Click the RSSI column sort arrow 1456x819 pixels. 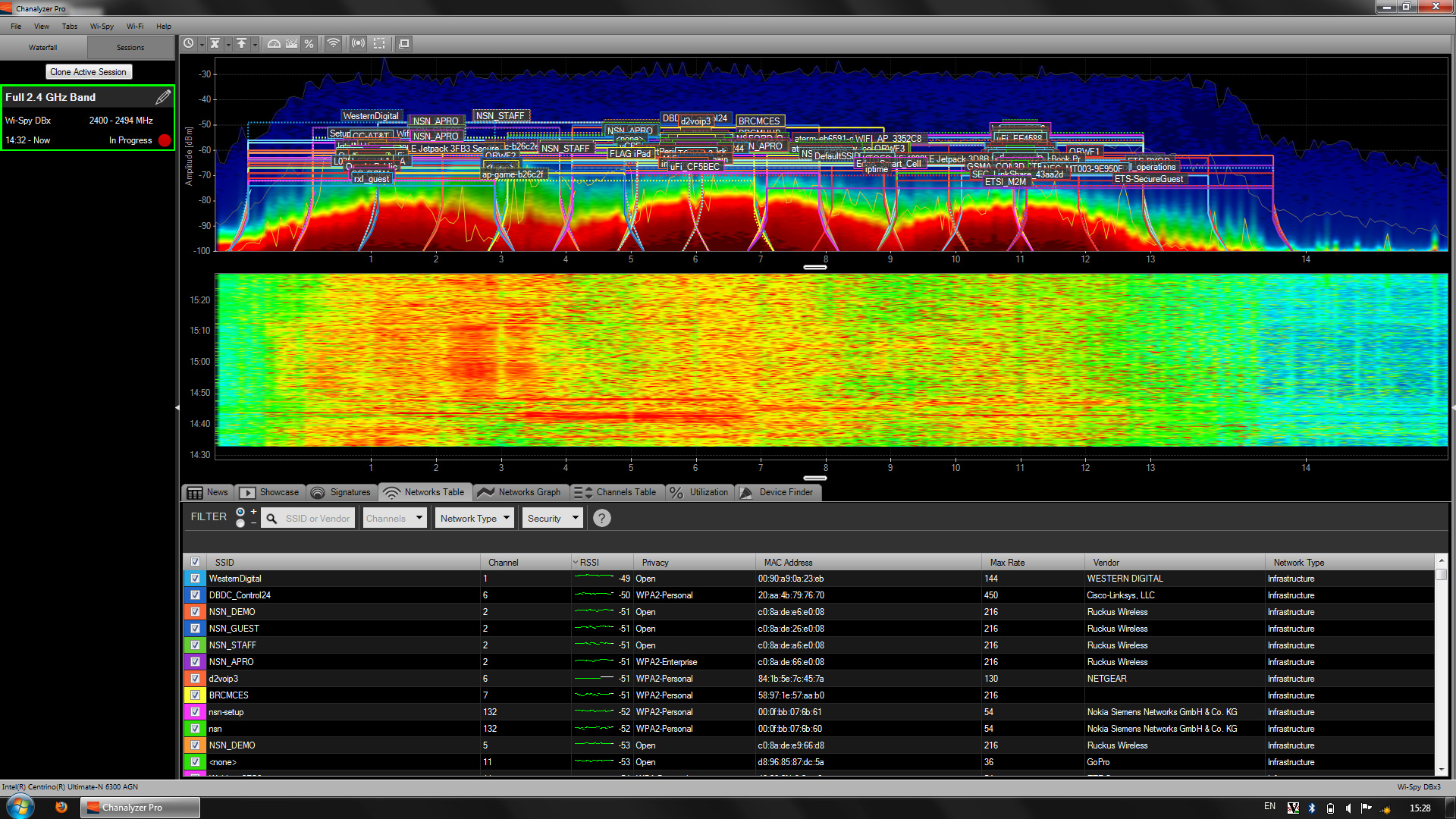coord(576,563)
